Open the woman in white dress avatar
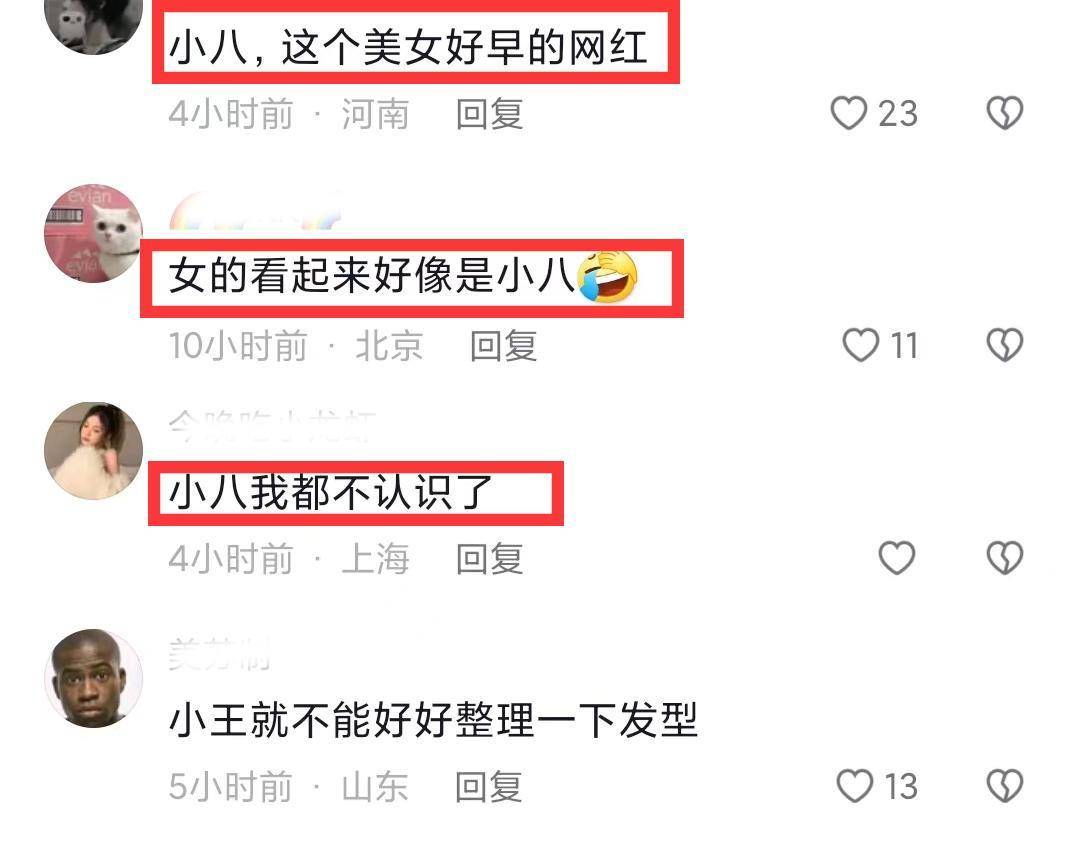This screenshot has width=1080, height=844. click(94, 451)
